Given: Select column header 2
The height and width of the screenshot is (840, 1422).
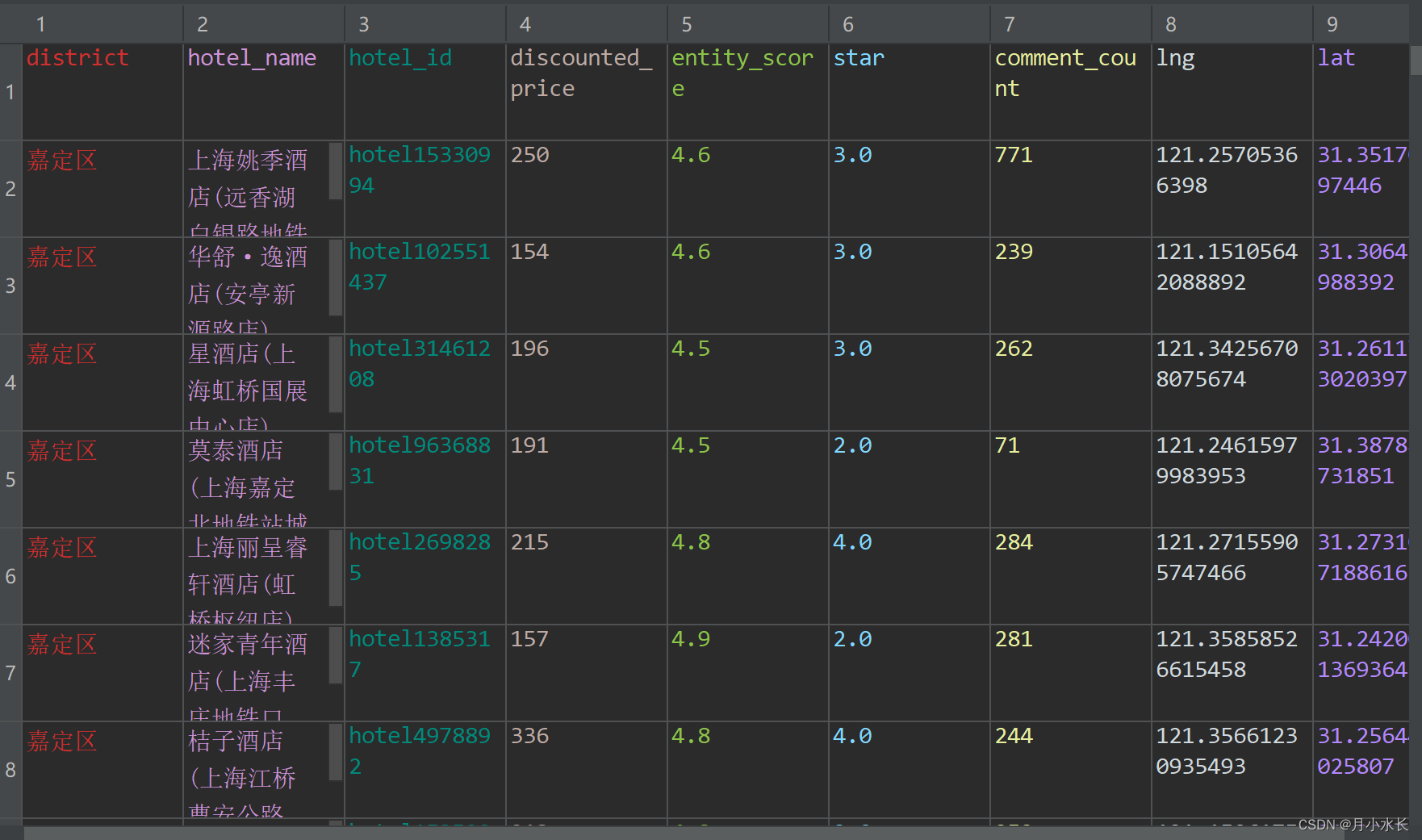Looking at the screenshot, I should (x=264, y=24).
